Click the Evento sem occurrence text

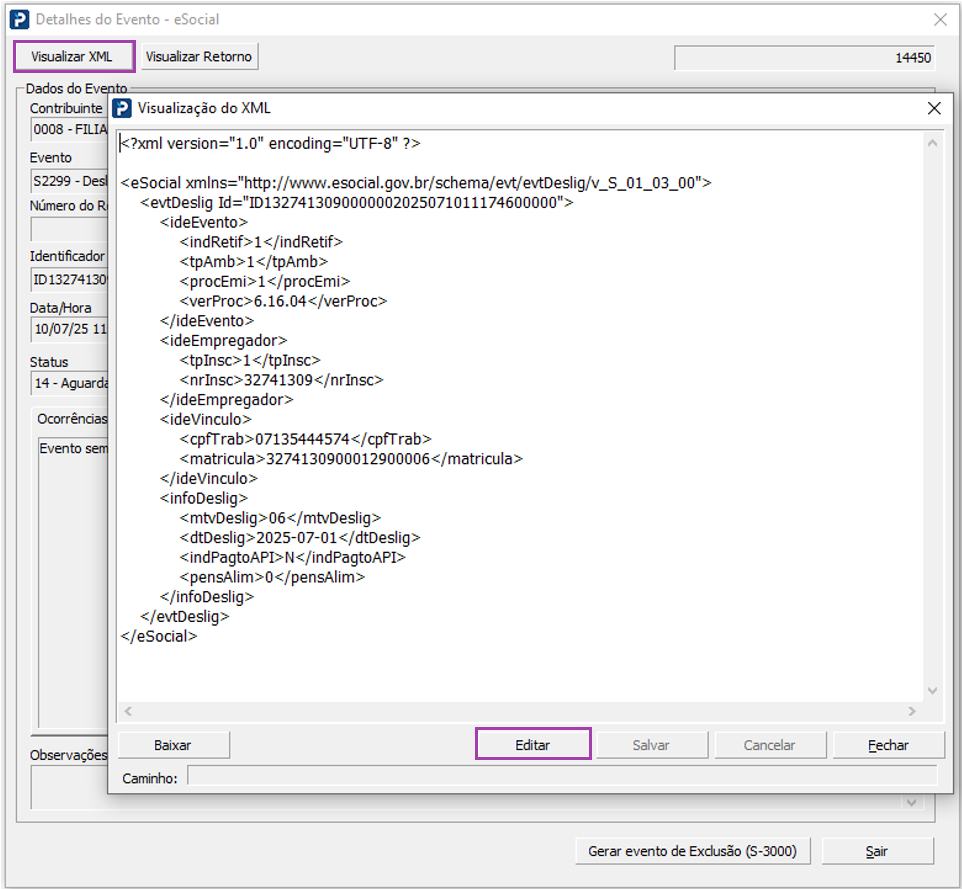(73, 448)
